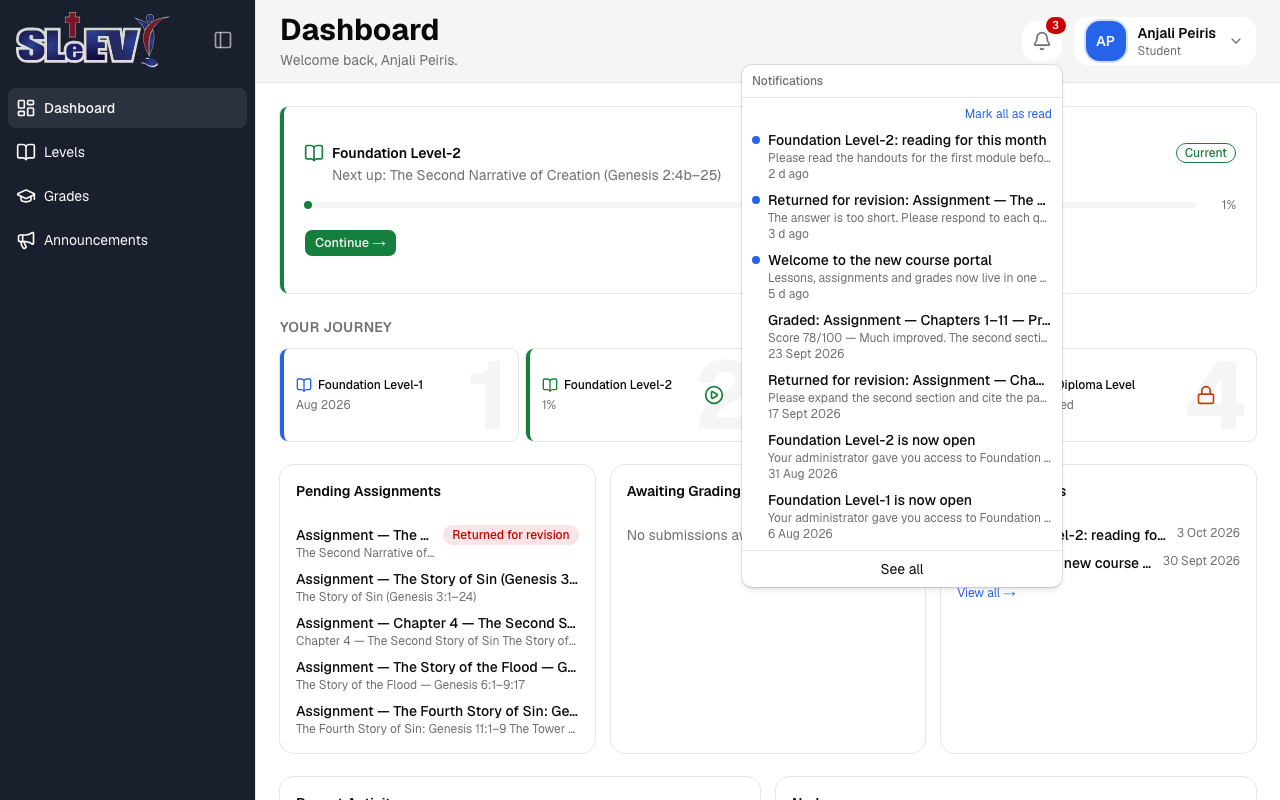Open the notifications bell icon
This screenshot has width=1280, height=800.
coord(1042,41)
